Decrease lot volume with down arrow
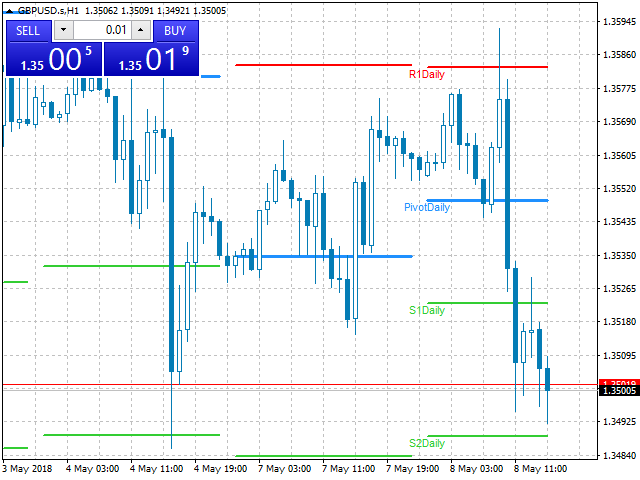The image size is (640, 480). (63, 30)
